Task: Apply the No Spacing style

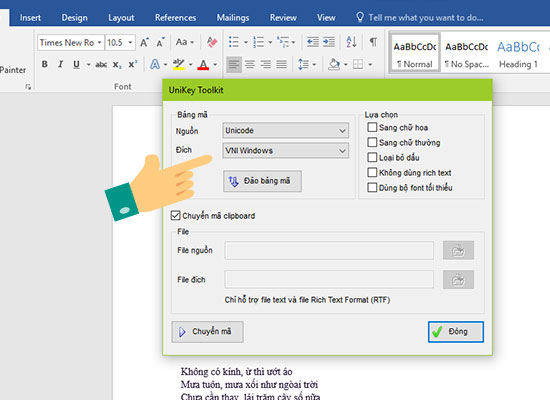Action: 467,54
